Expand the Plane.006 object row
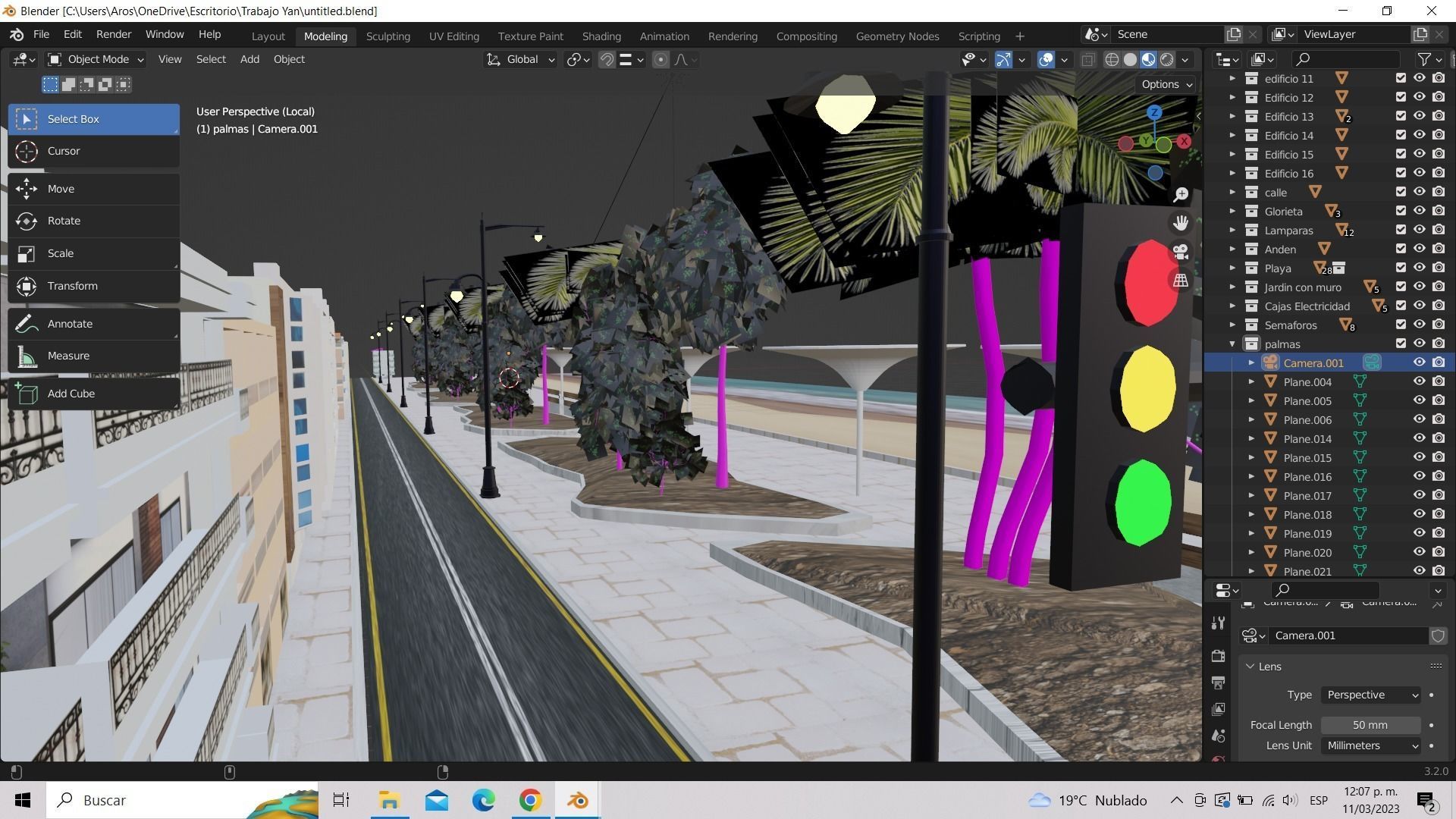This screenshot has width=1456, height=819. (x=1251, y=419)
